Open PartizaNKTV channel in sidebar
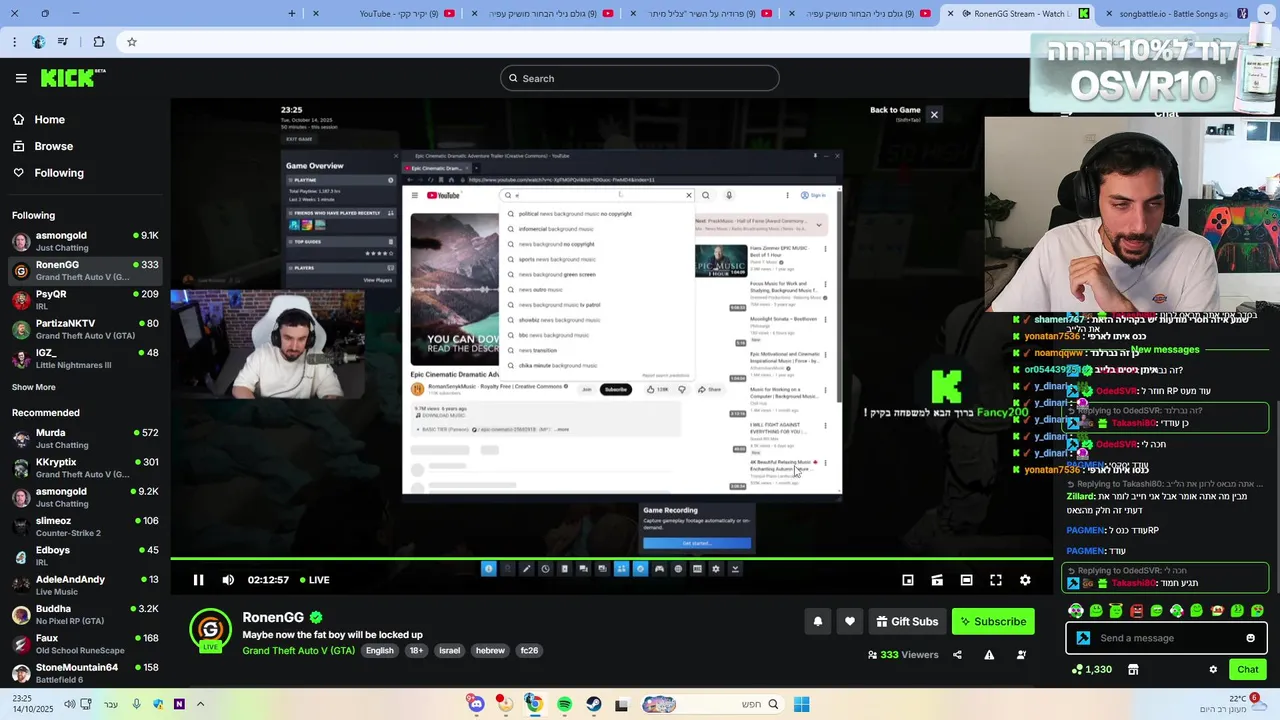The width and height of the screenshot is (1280, 720). (x=85, y=329)
